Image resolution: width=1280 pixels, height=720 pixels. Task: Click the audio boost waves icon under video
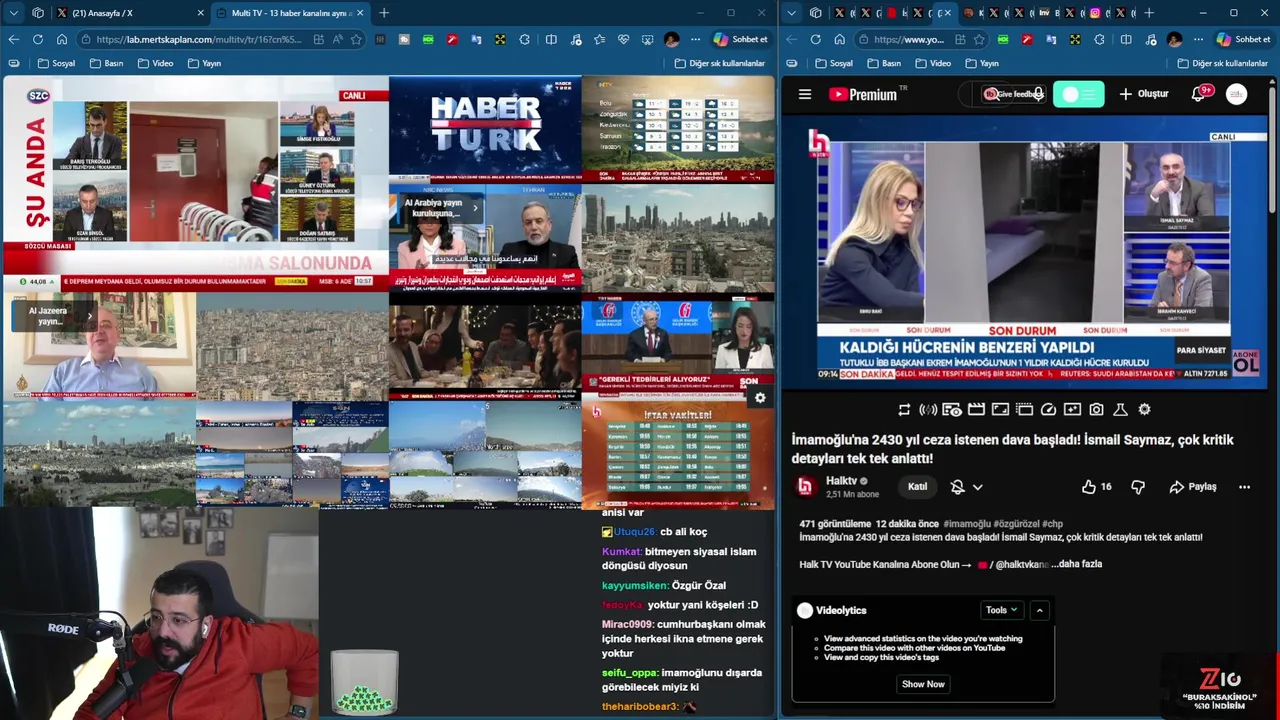928,409
